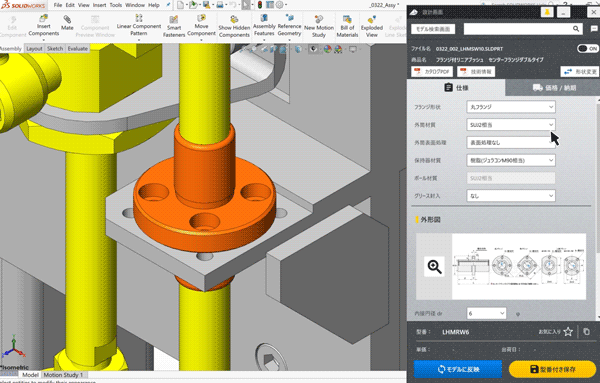Expand the グリース封入 dropdown

point(511,196)
